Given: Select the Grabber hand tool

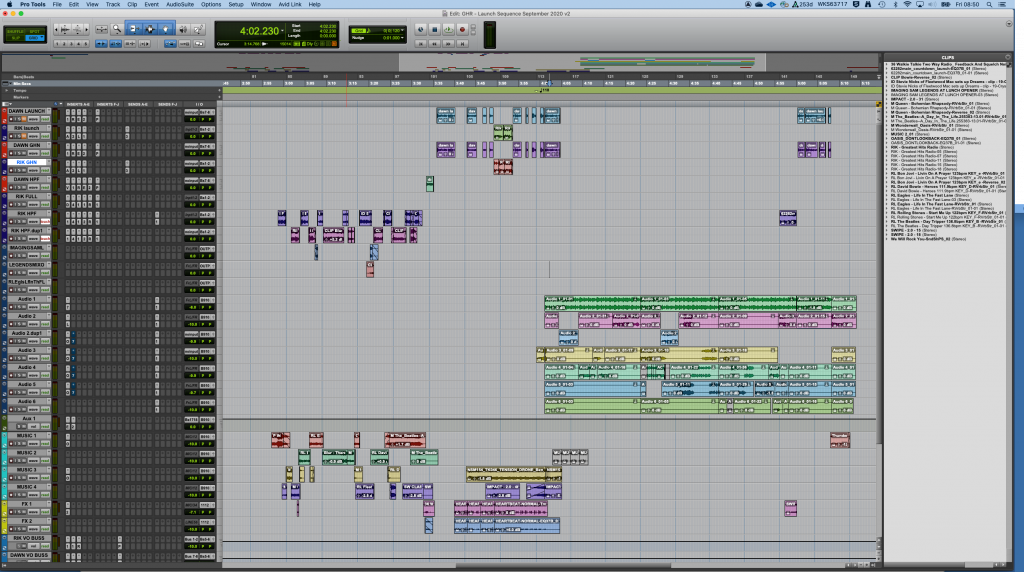Looking at the screenshot, I should (x=166, y=29).
